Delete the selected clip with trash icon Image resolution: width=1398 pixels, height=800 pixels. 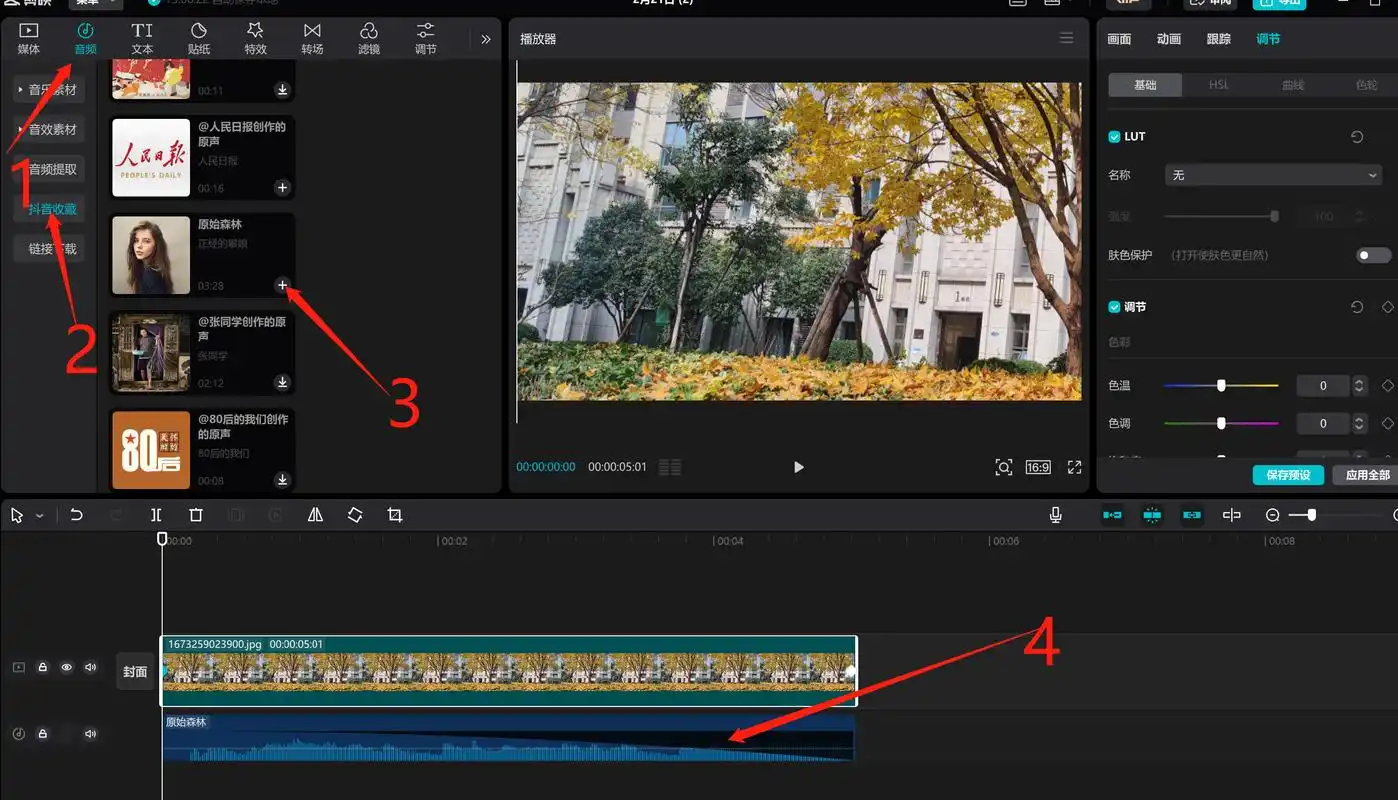coord(196,515)
